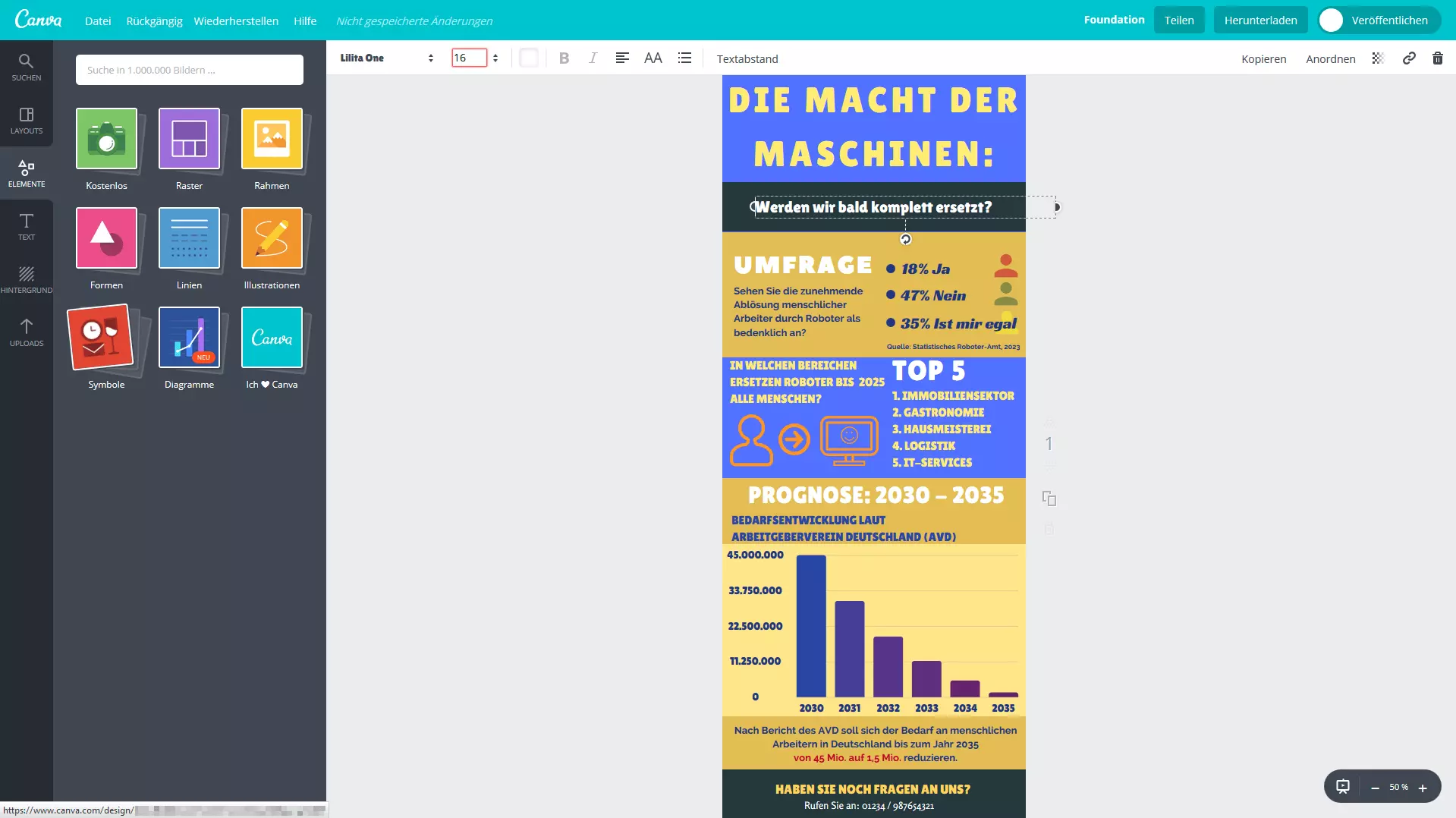Open the Hintergrund sidebar panel
The height and width of the screenshot is (818, 1456).
(x=27, y=279)
